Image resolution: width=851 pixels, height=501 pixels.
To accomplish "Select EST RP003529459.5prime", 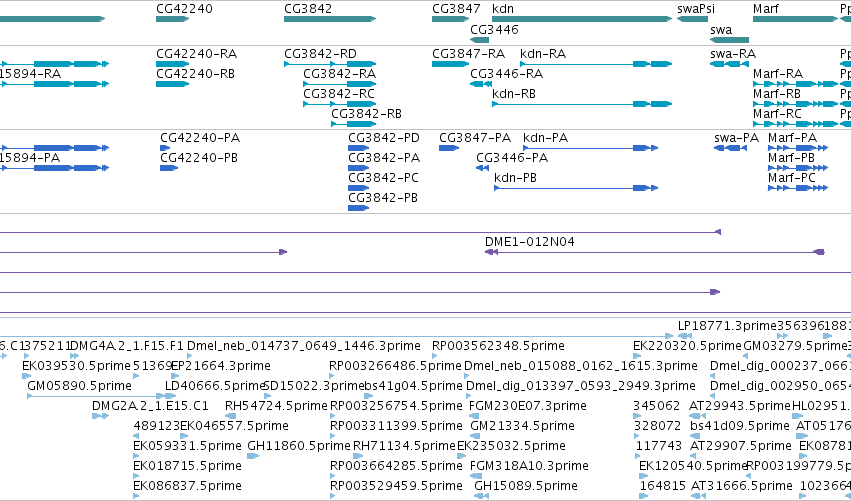I will point(396,486).
